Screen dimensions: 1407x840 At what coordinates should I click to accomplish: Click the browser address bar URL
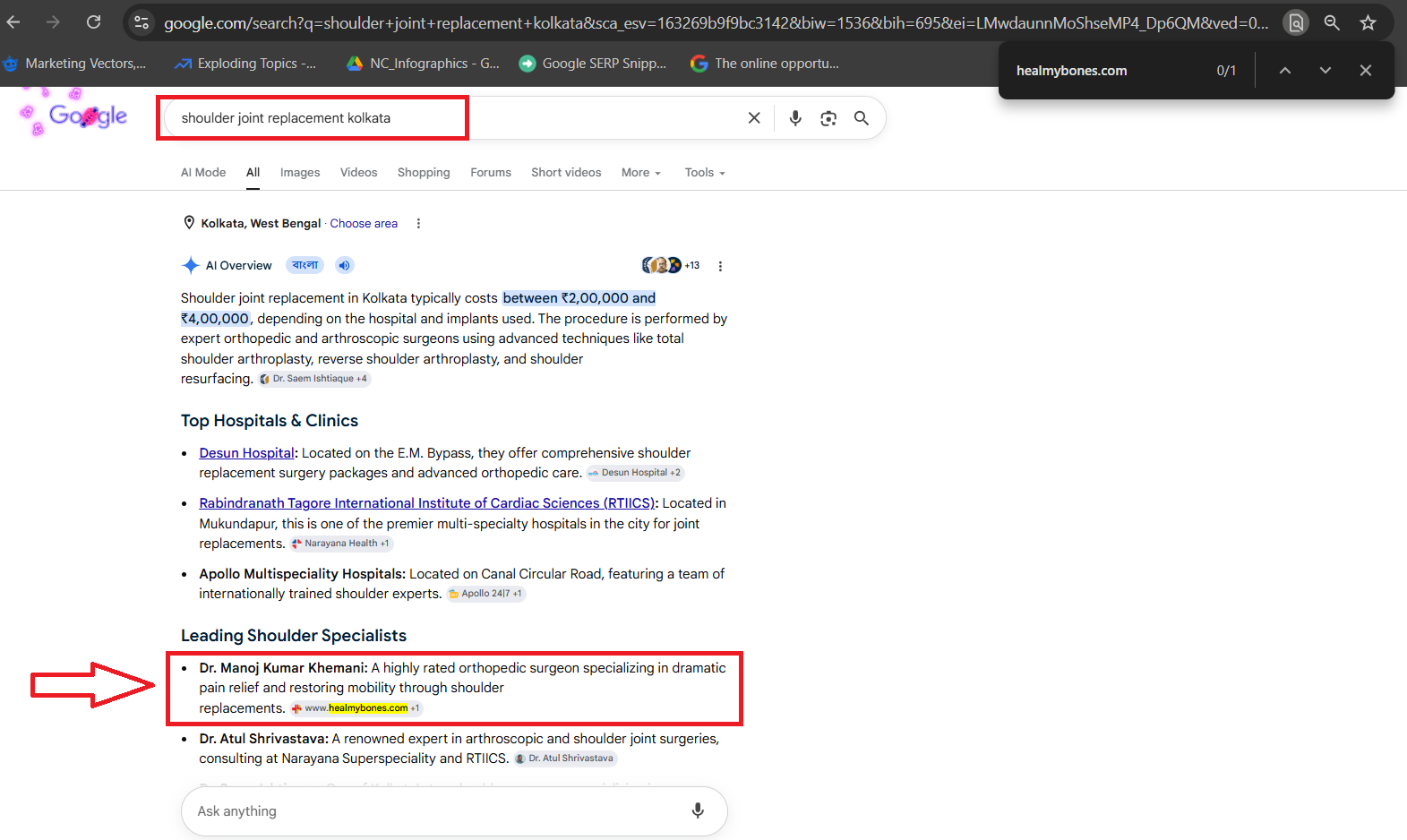[x=716, y=23]
